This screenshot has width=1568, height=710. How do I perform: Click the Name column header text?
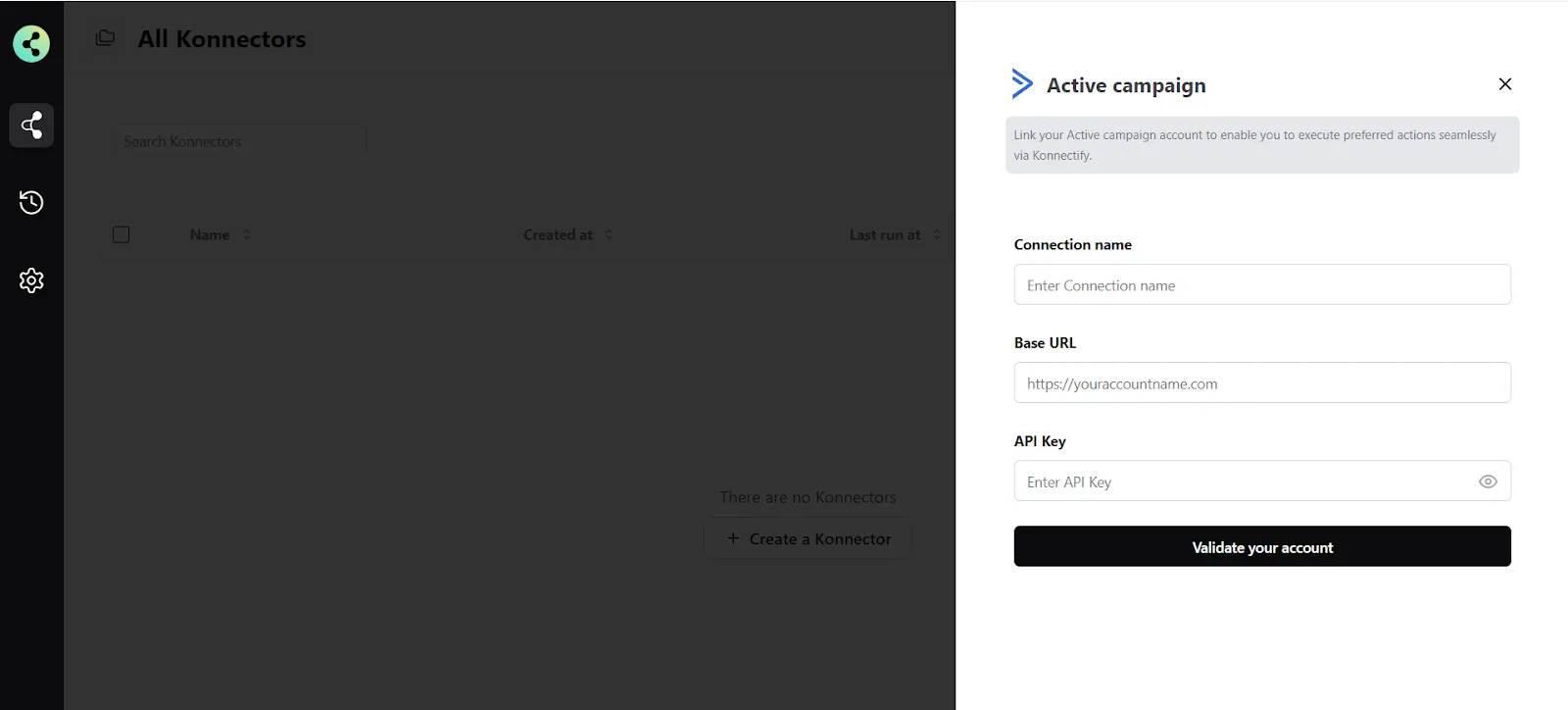click(x=210, y=234)
